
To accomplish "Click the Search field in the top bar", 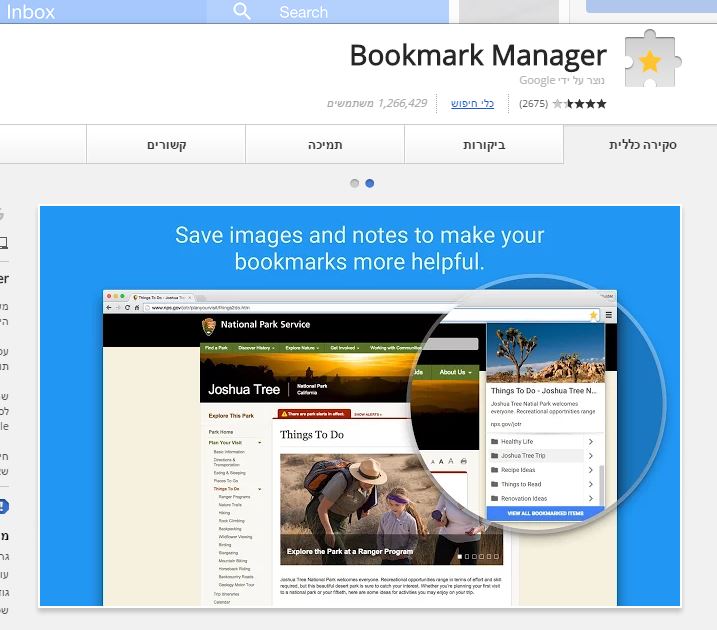I will [x=327, y=11].
